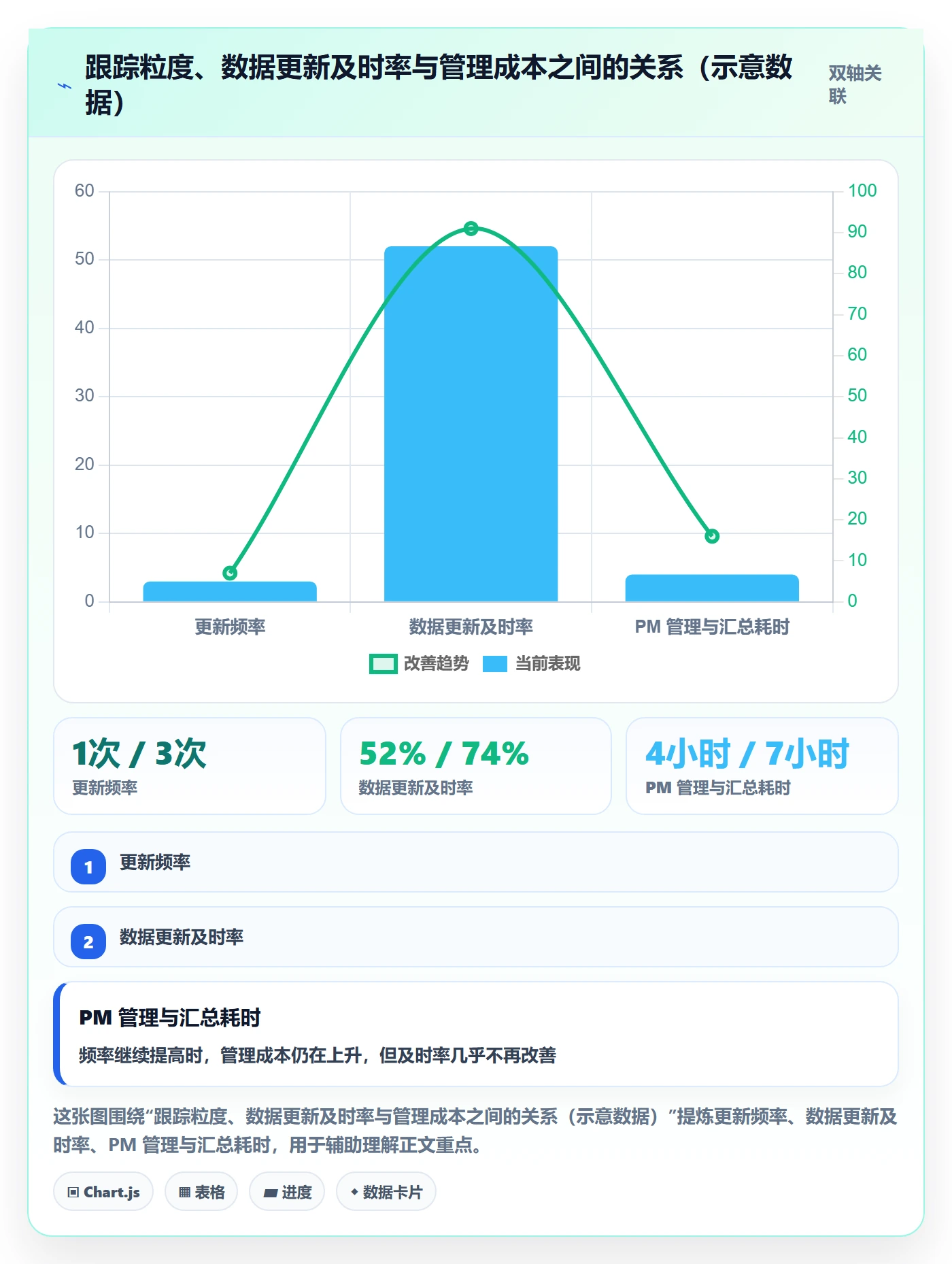Click the Chart.js tag label
This screenshot has height=1264, width=952.
pyautogui.click(x=112, y=1192)
